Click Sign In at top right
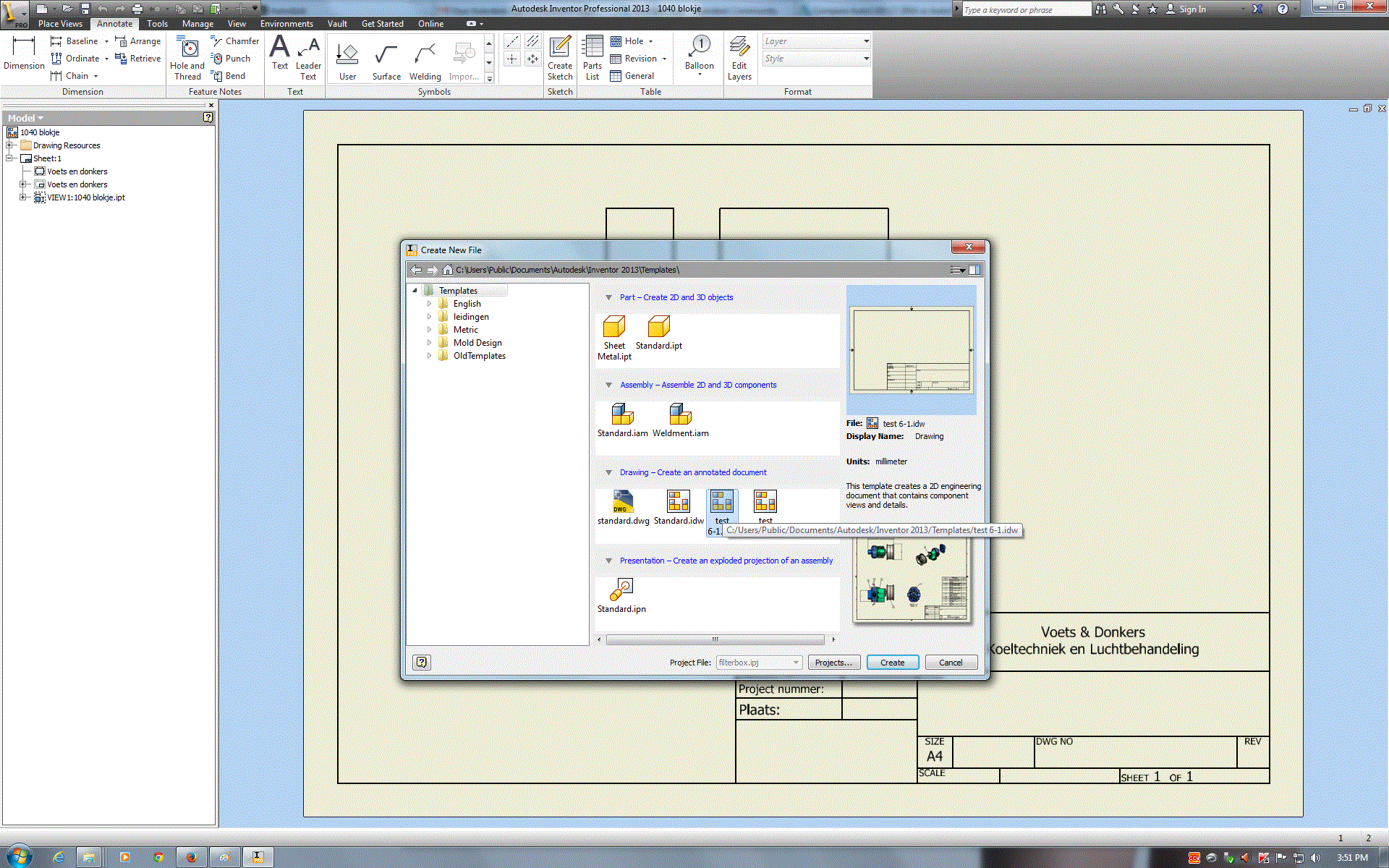1389x868 pixels. coord(1185,9)
